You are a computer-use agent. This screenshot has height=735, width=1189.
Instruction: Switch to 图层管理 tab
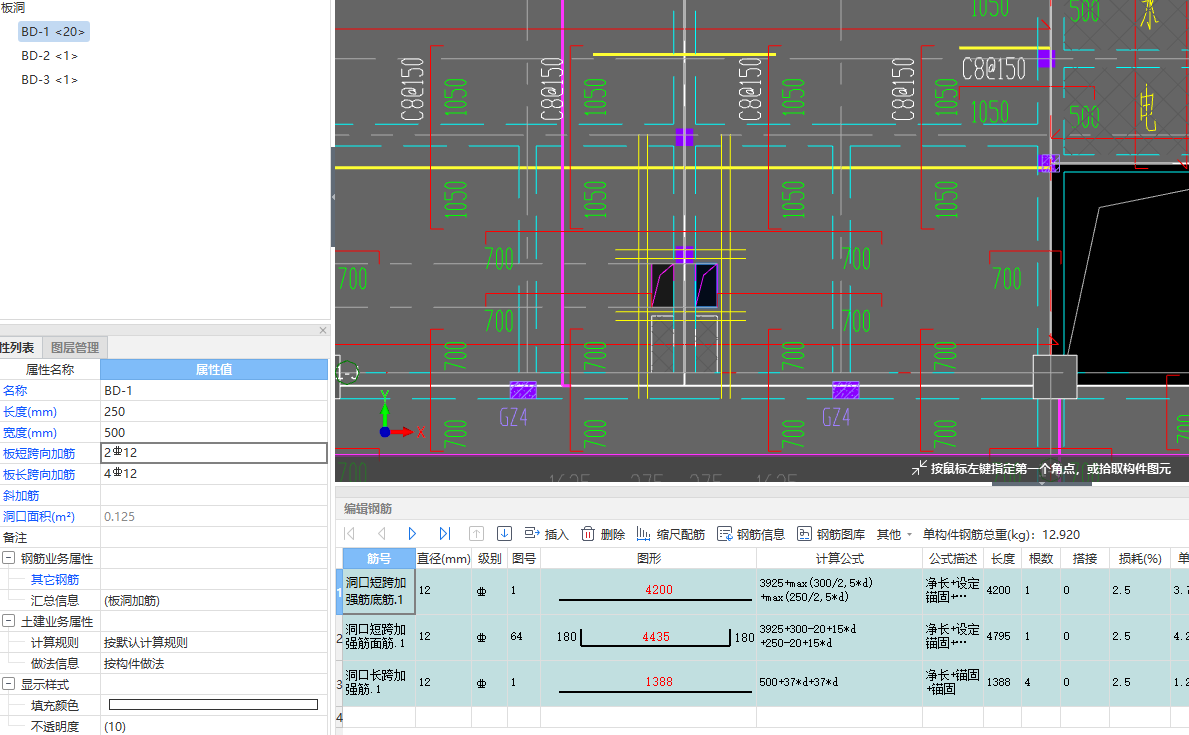tap(75, 347)
